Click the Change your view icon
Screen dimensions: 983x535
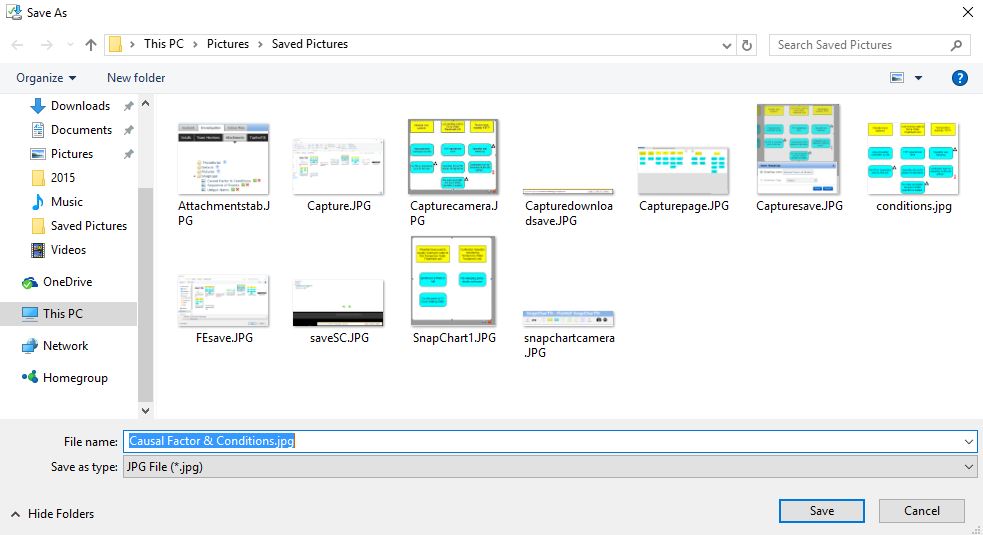click(897, 78)
